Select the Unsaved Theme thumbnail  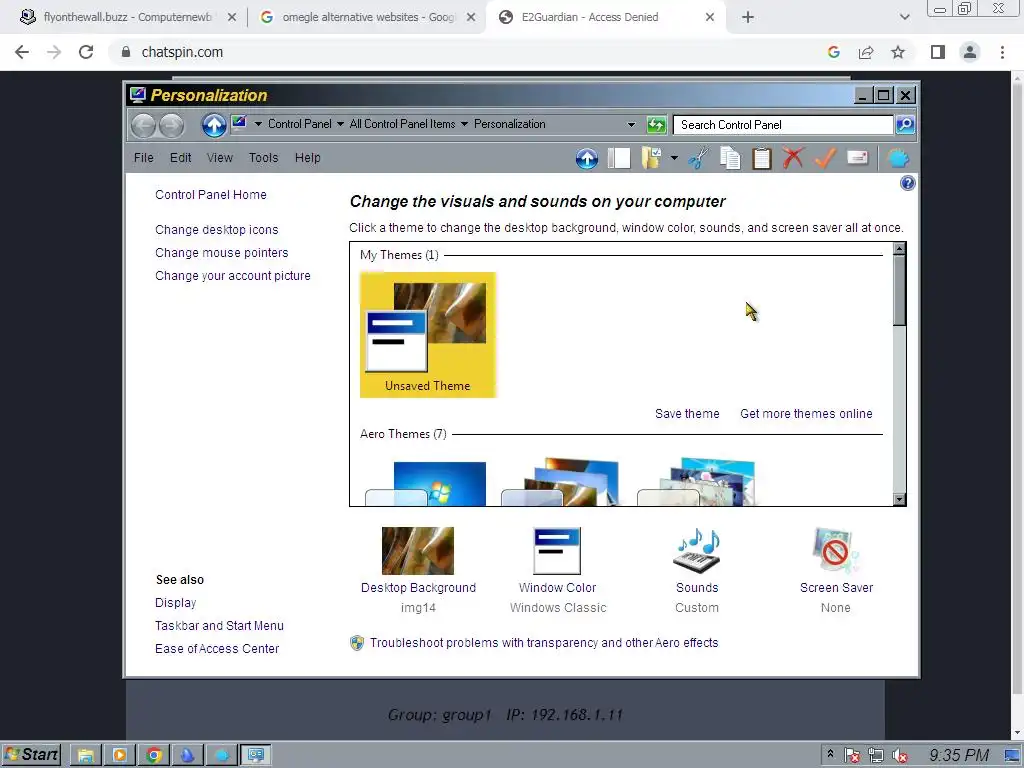coord(428,334)
